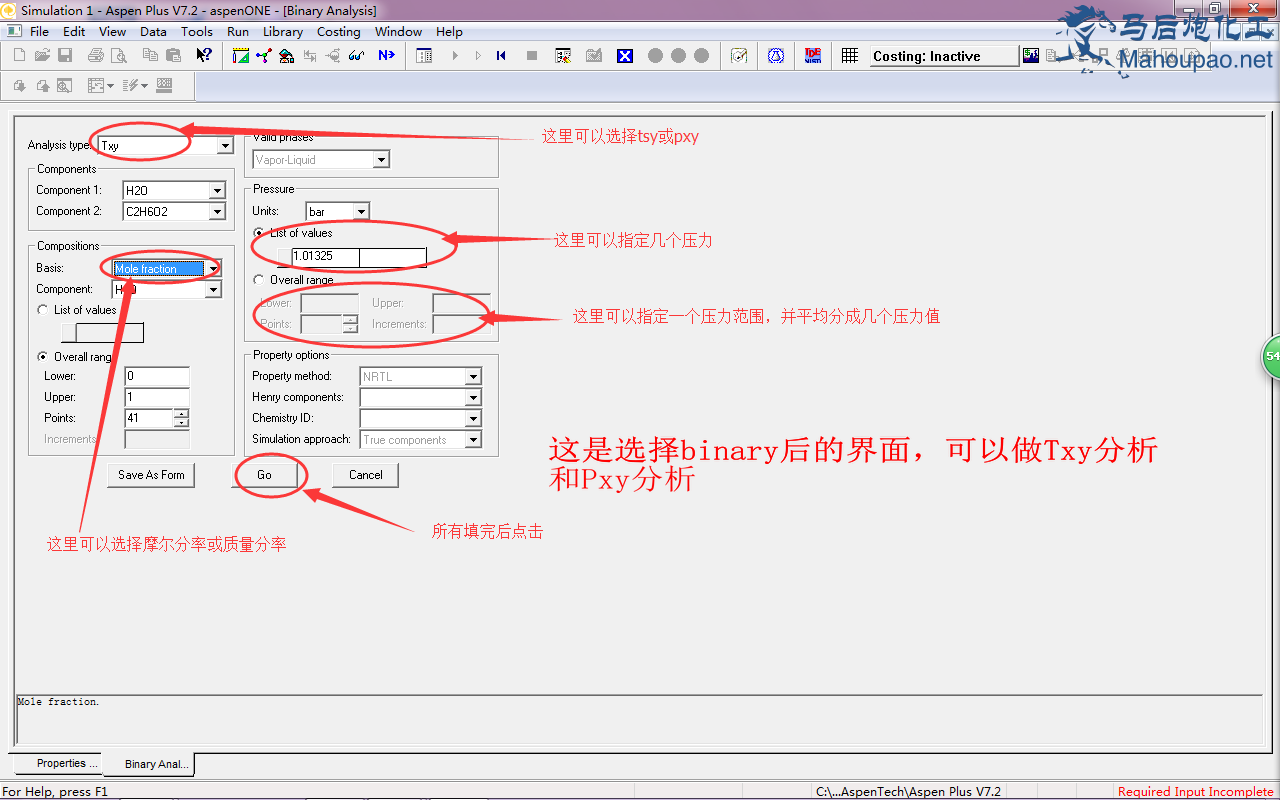Open the Run Control Panel icon
Screen dimensions: 1280x800
(x=424, y=56)
